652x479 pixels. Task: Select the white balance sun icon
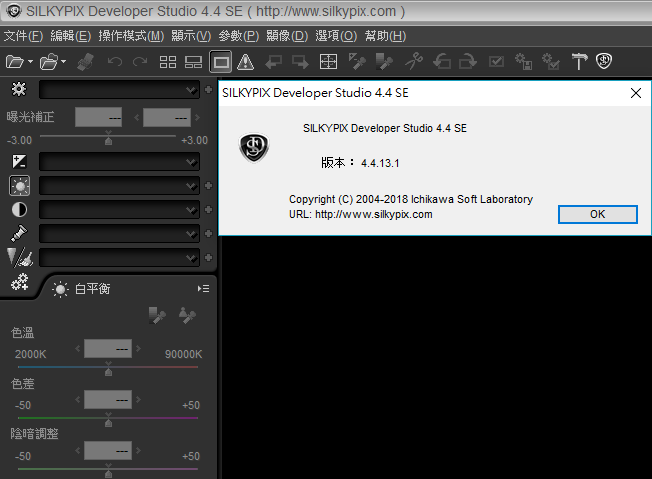pos(20,185)
